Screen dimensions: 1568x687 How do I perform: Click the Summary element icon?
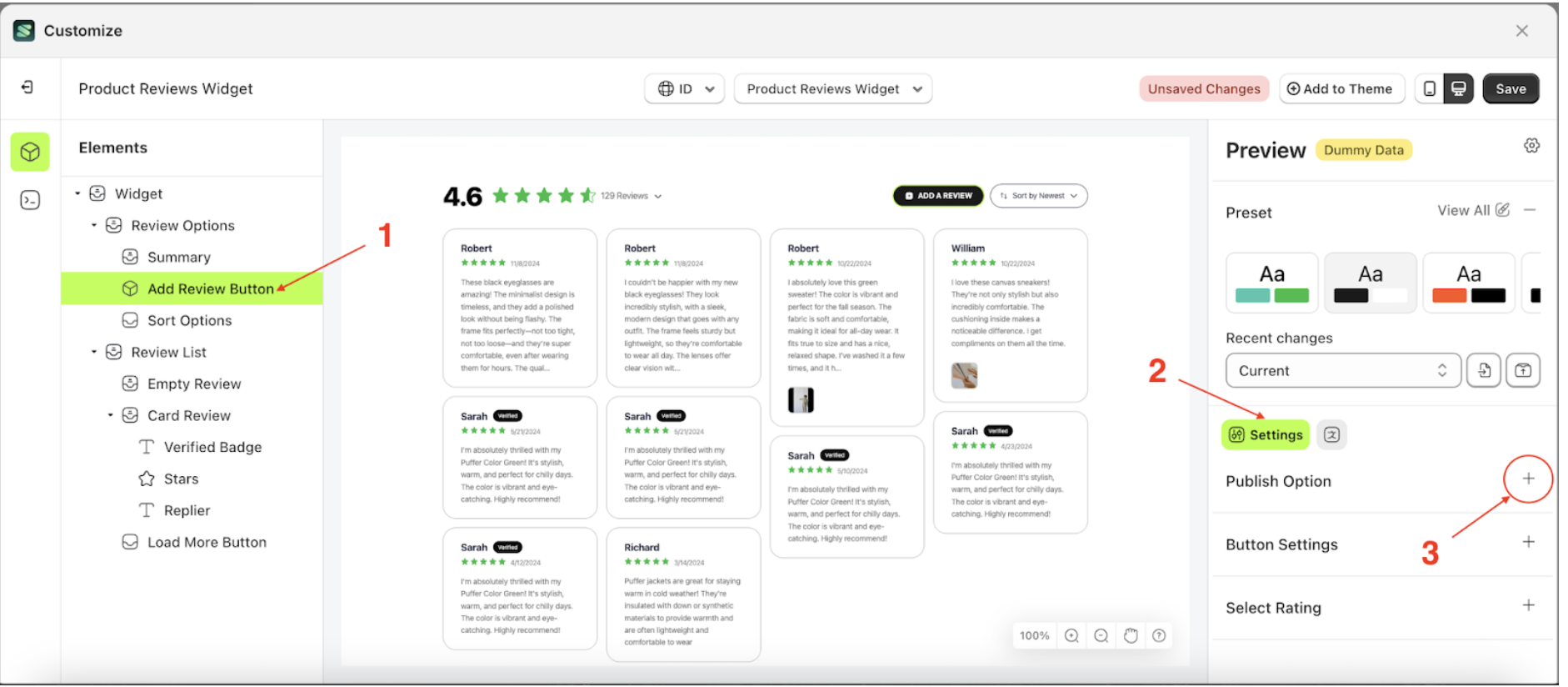coord(130,257)
